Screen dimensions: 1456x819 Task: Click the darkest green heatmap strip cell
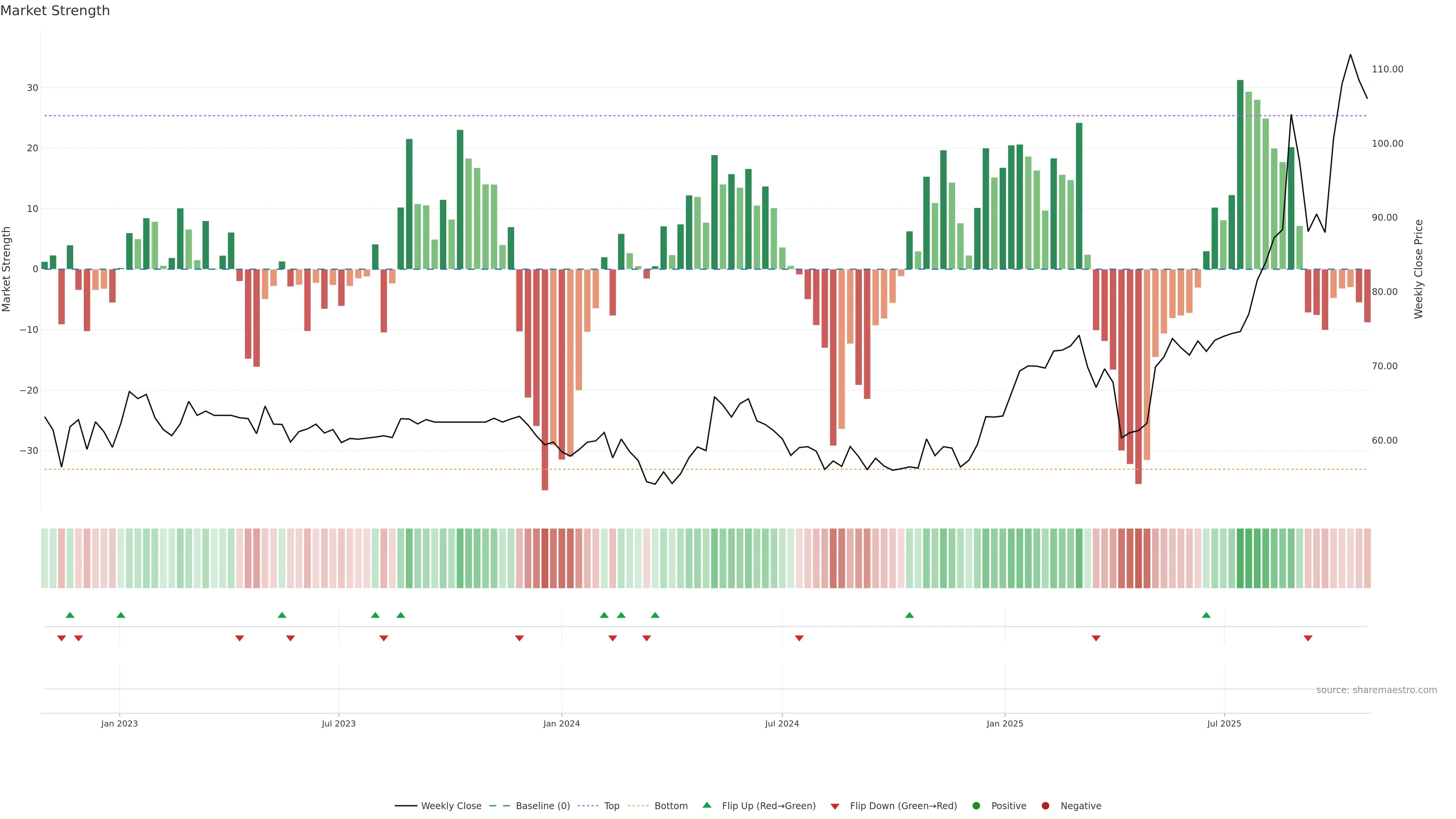(1240, 558)
